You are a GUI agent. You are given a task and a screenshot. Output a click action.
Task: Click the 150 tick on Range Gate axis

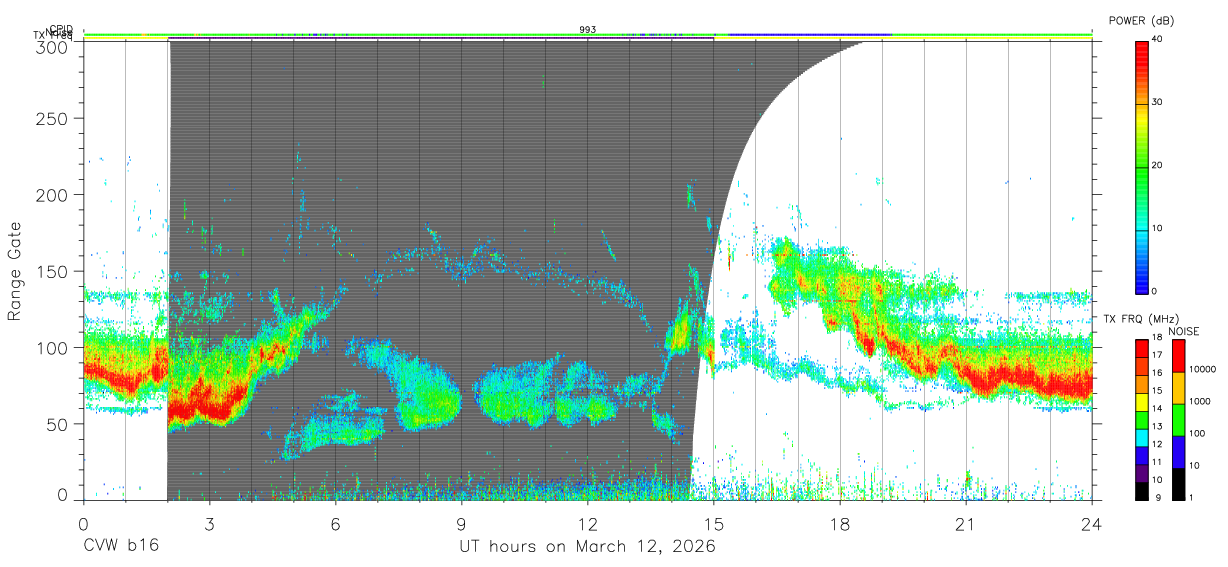[54, 271]
